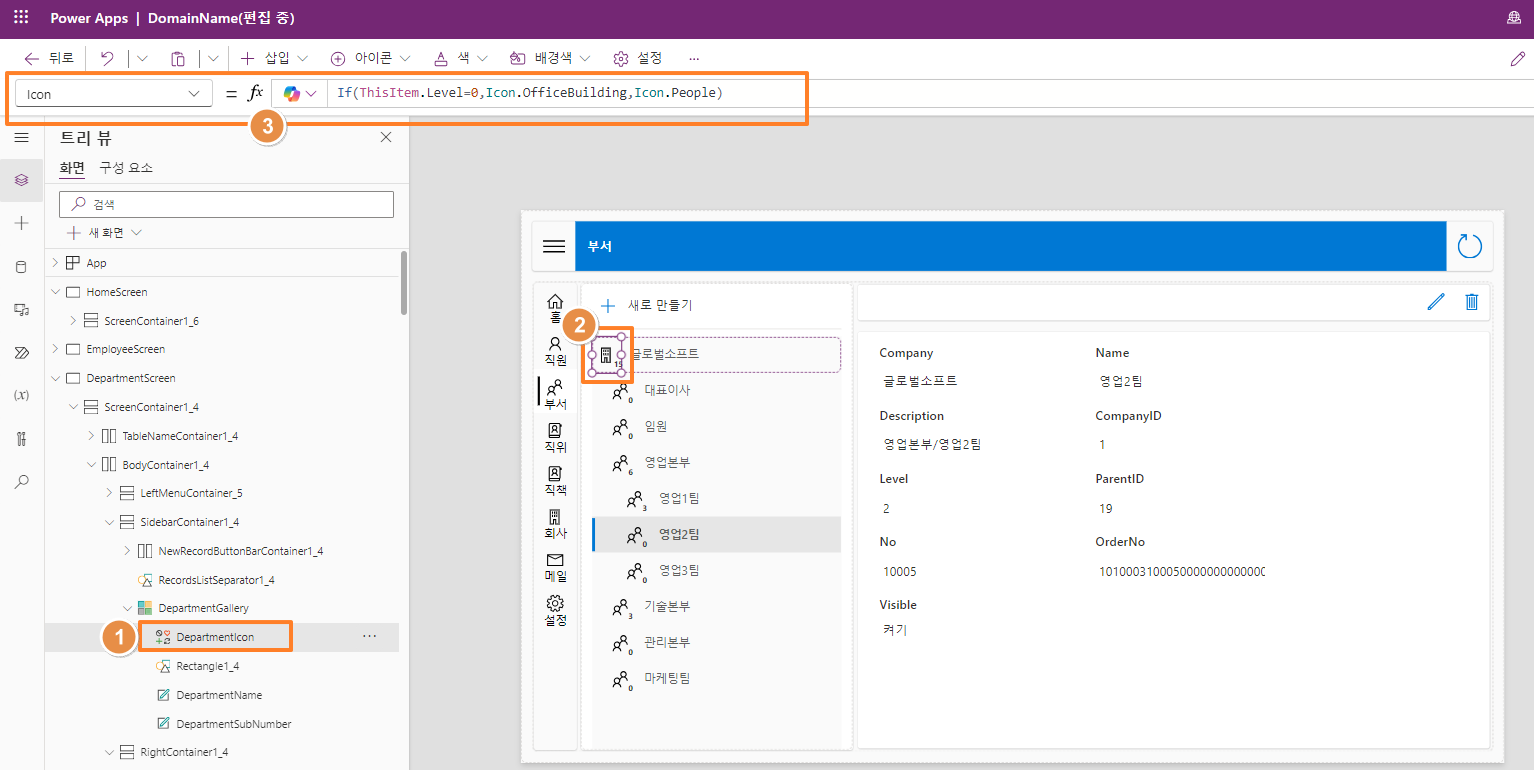Collapse the DepartmentScreen node

[x=55, y=378]
